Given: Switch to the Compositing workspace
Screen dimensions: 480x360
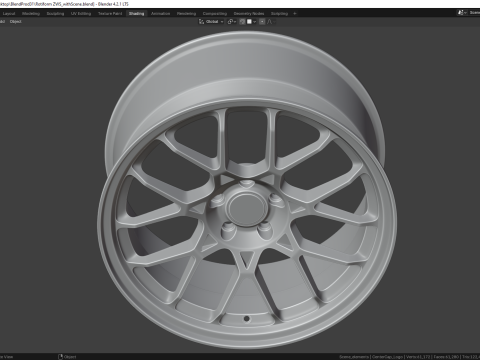Looking at the screenshot, I should click(x=215, y=14).
